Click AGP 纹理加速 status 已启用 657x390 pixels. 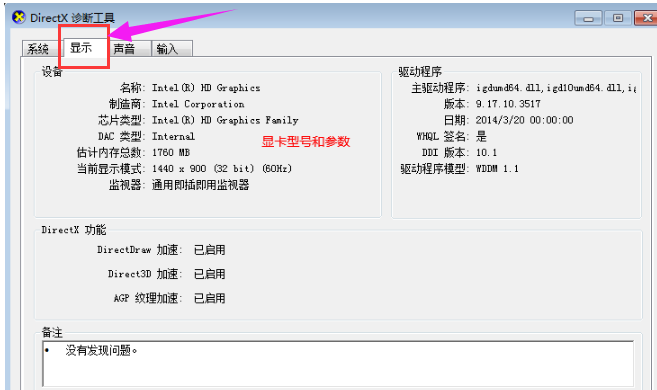(x=210, y=298)
